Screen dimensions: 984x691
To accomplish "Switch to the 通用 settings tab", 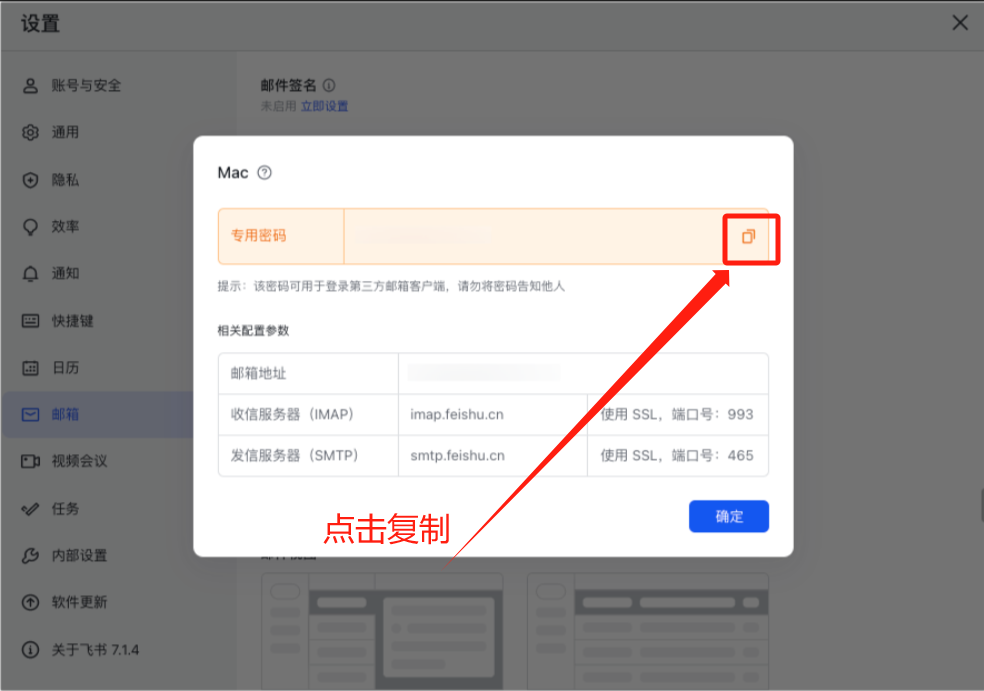I will [x=65, y=132].
